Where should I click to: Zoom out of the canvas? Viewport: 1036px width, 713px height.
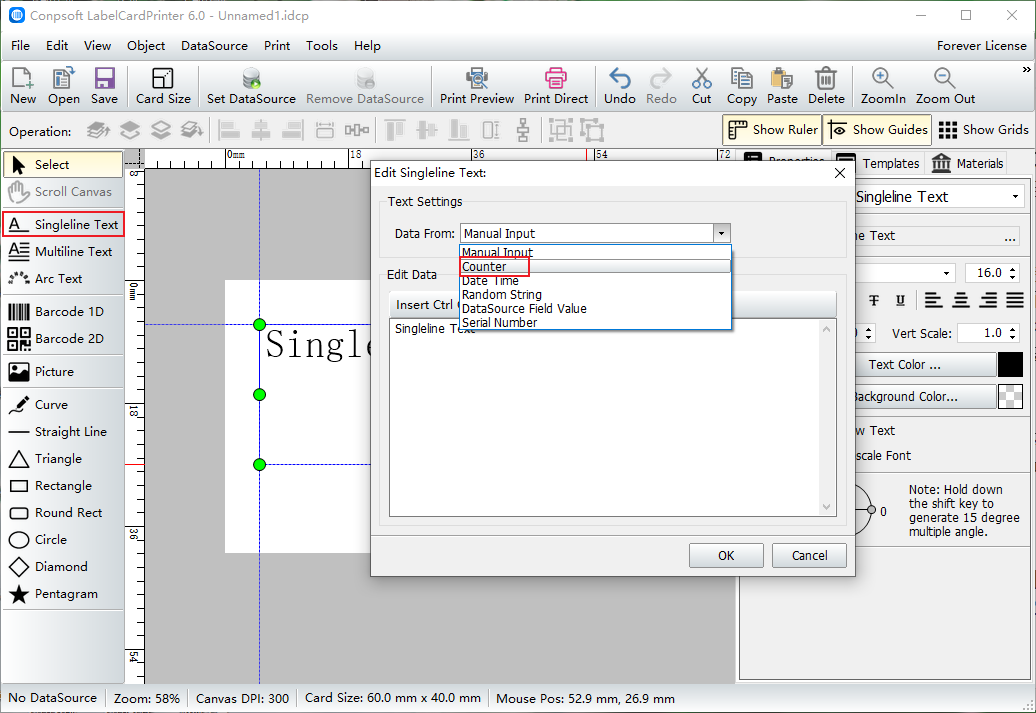point(945,86)
